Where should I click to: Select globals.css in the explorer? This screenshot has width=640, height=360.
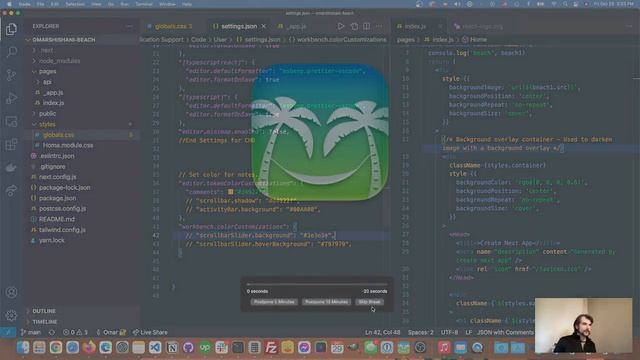(58, 135)
